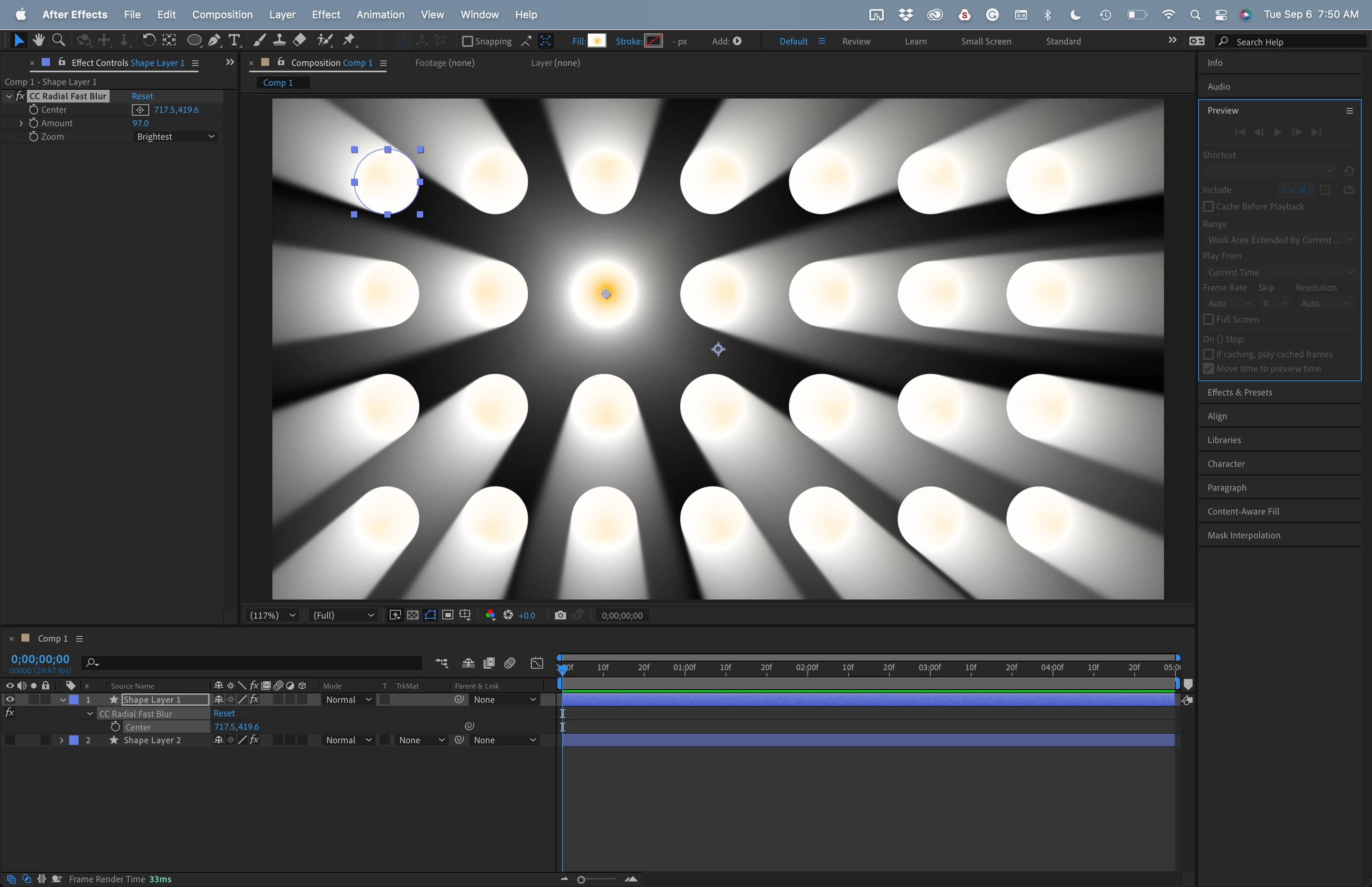This screenshot has width=1372, height=887.
Task: Select the Puppet Pin tool
Action: coord(349,40)
